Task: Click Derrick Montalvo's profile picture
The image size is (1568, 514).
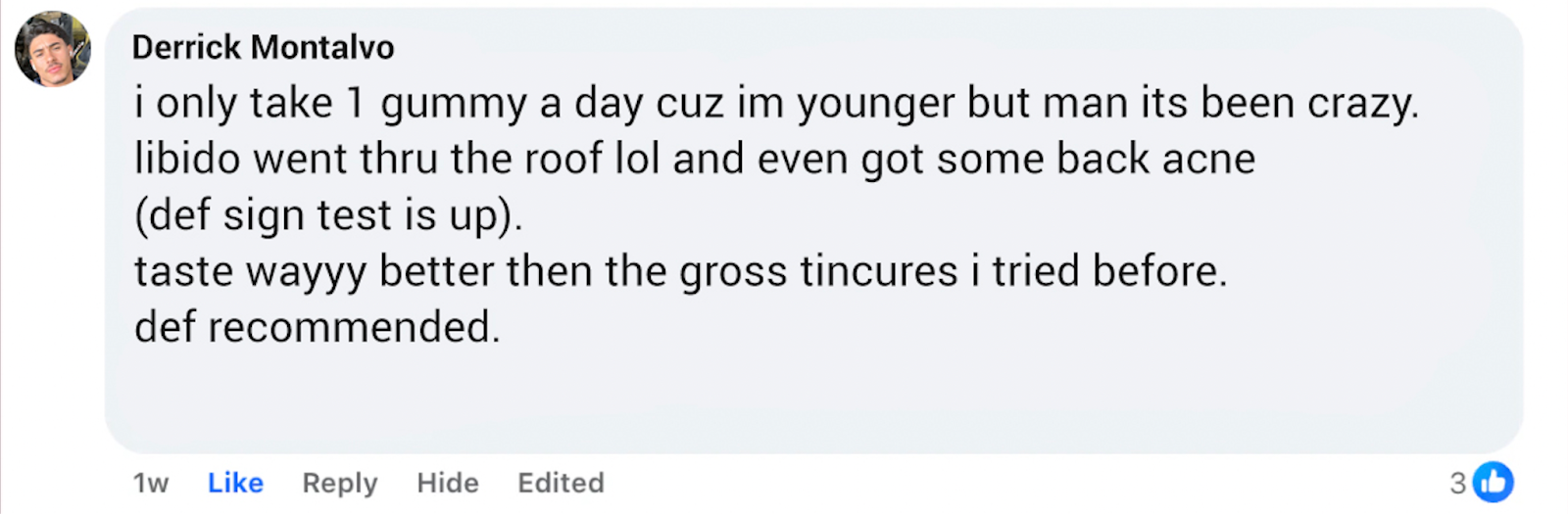Action: 53,49
